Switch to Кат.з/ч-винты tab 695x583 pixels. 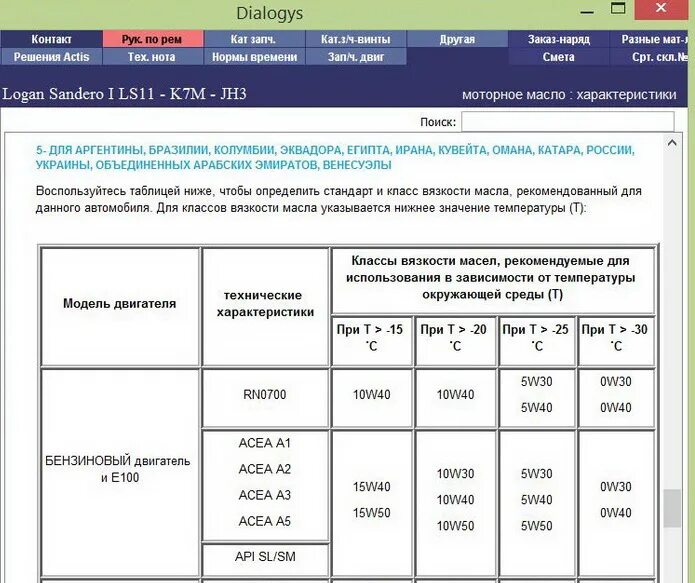point(355,39)
